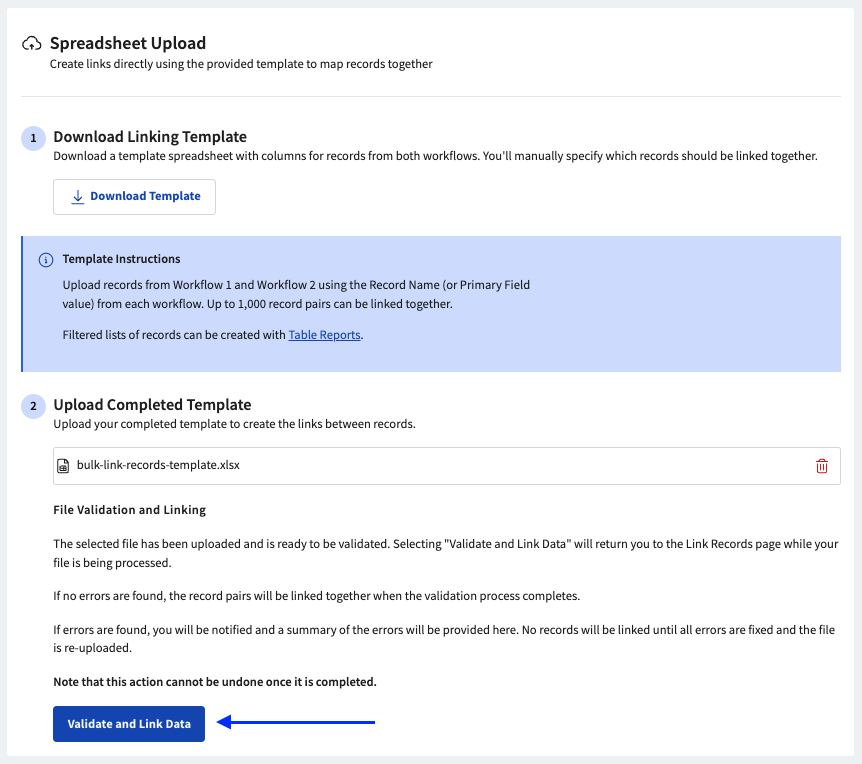Click the info circle icon by Template Instructions
Screen dimensions: 862x764
pyautogui.click(x=45, y=260)
